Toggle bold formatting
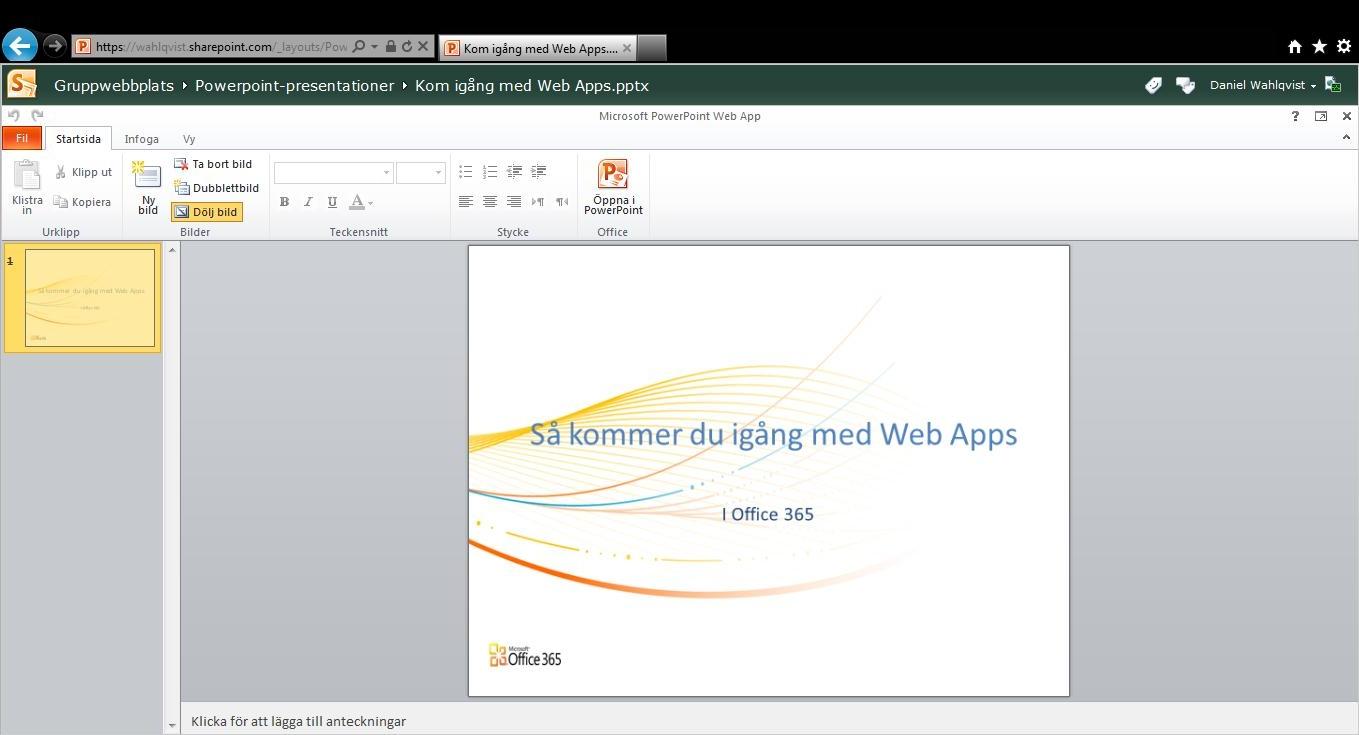The image size is (1359, 735). [x=284, y=202]
